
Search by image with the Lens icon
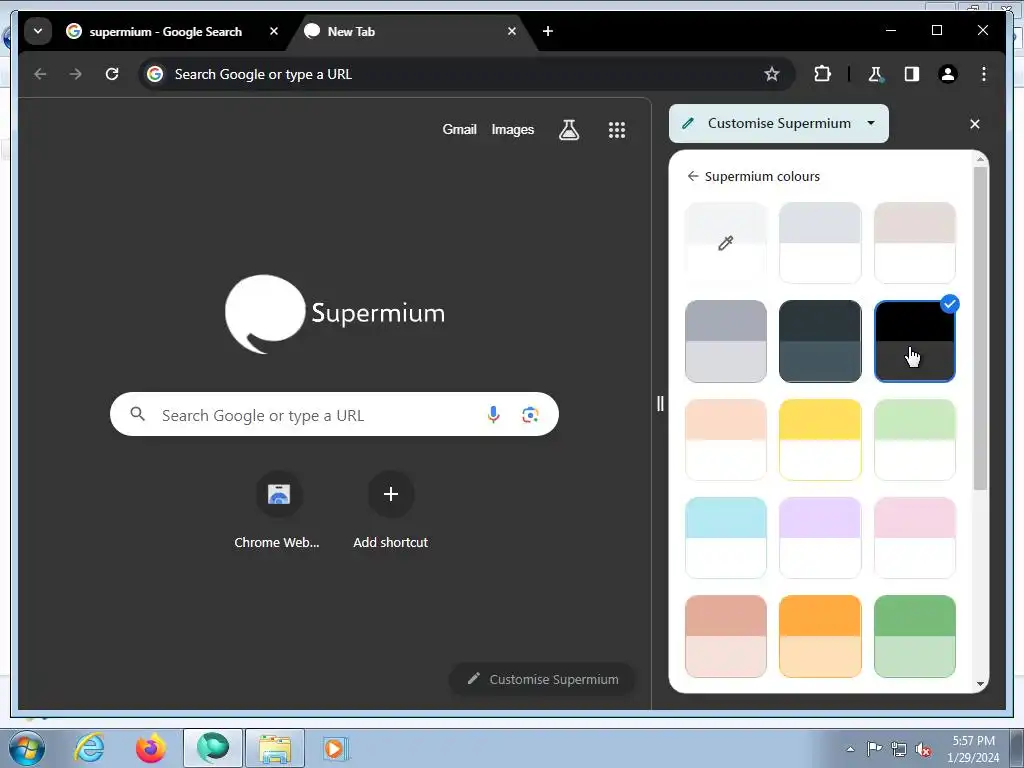pyautogui.click(x=530, y=415)
